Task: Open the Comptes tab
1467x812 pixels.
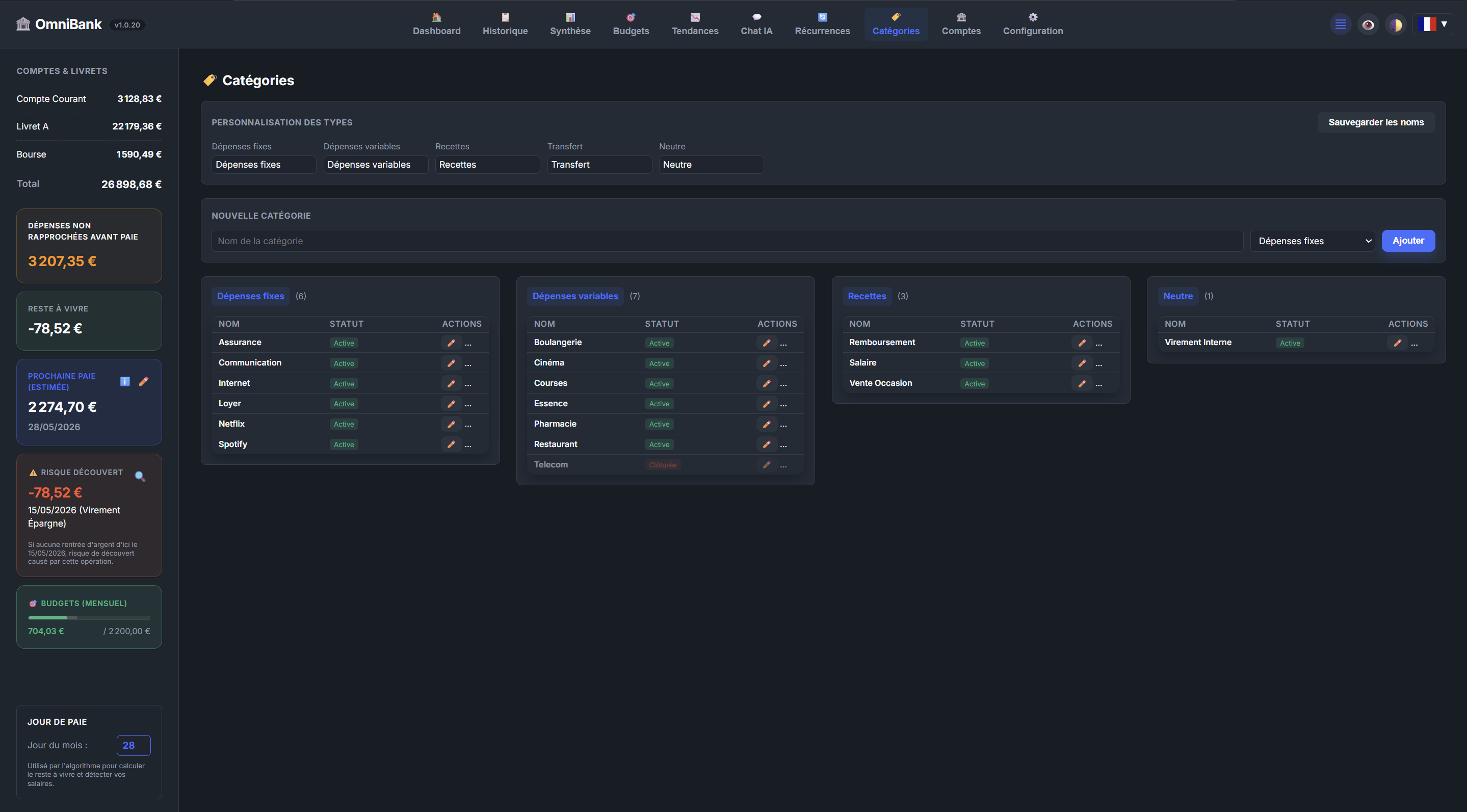Action: point(961,24)
